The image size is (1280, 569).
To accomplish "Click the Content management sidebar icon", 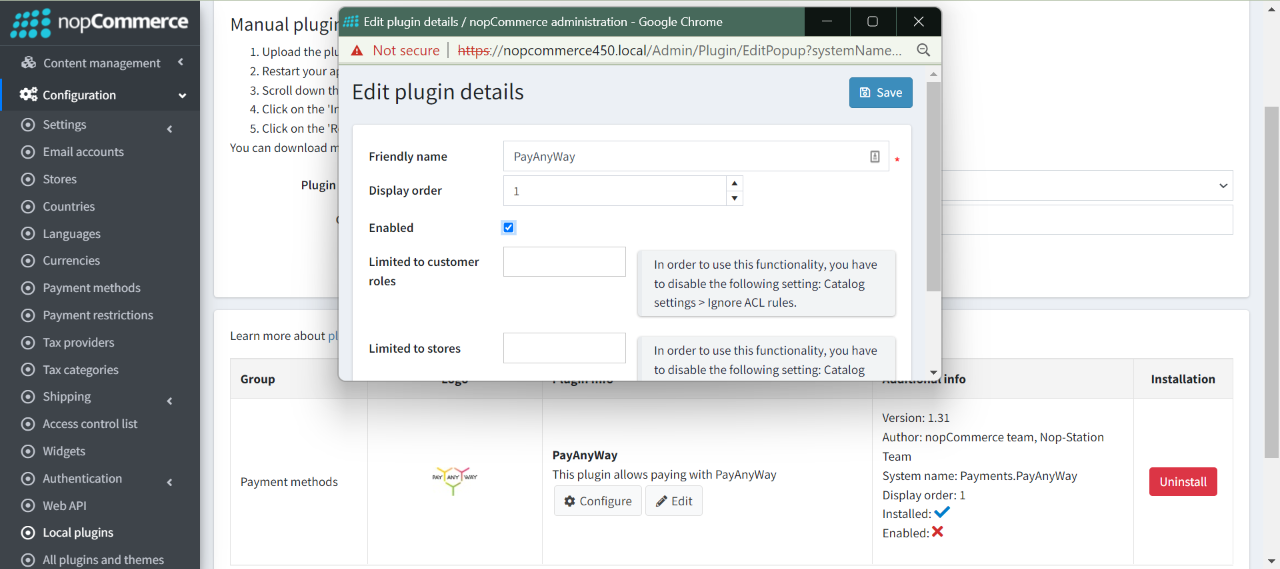I will [28, 63].
